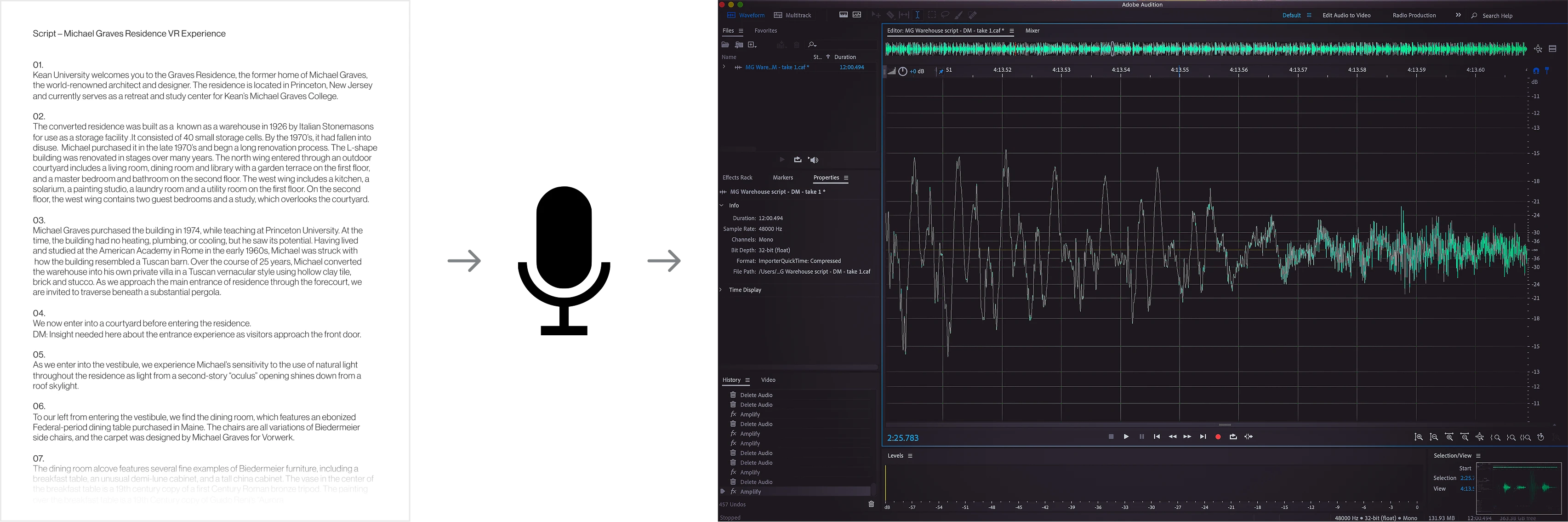Open the Files panel menu
Image resolution: width=1568 pixels, height=522 pixels.
click(x=741, y=30)
